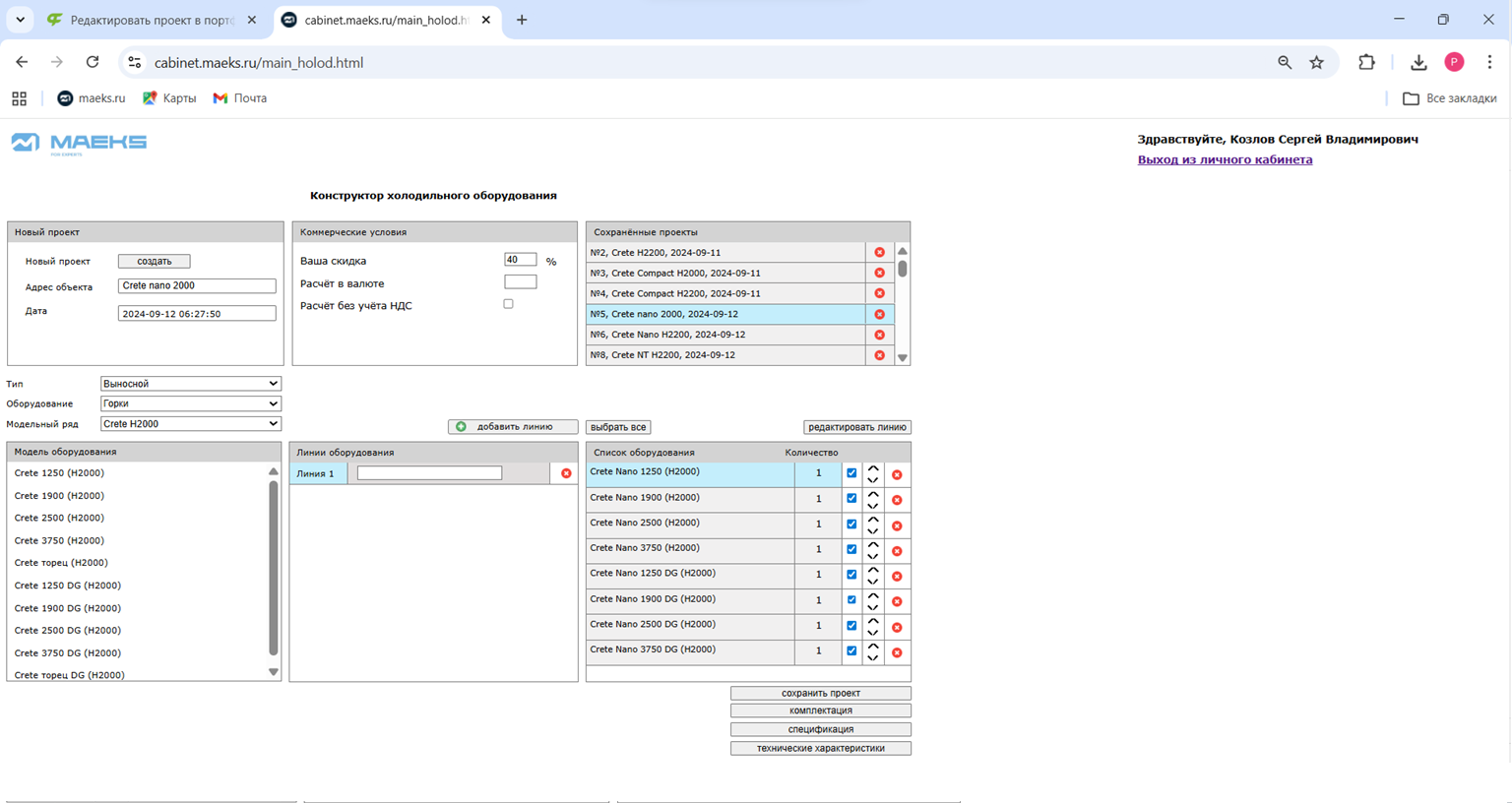Delete saved project №3 Crete Compact H2000
Image resolution: width=1512 pixels, height=803 pixels.
pos(879,274)
